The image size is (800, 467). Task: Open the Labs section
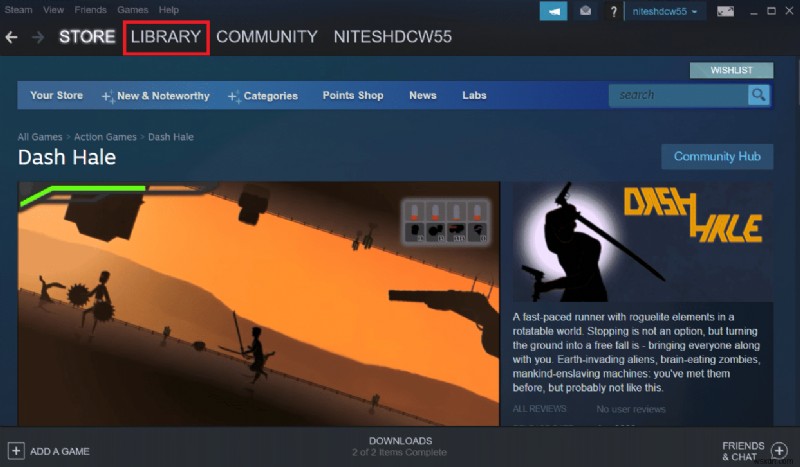pyautogui.click(x=474, y=95)
